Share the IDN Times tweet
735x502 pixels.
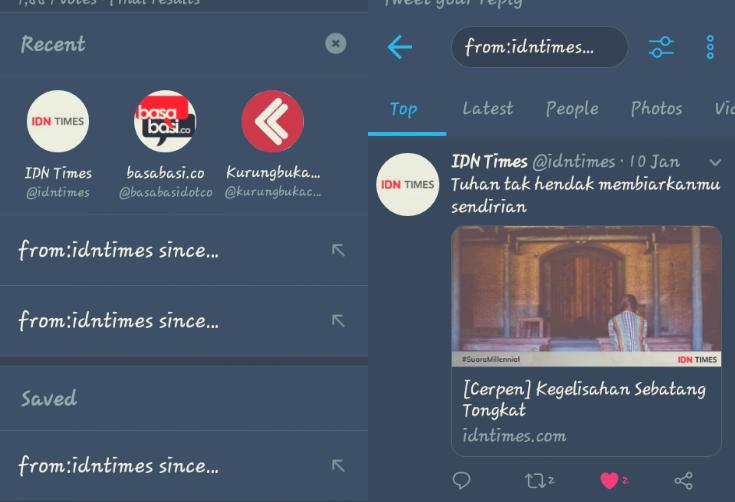pyautogui.click(x=683, y=480)
